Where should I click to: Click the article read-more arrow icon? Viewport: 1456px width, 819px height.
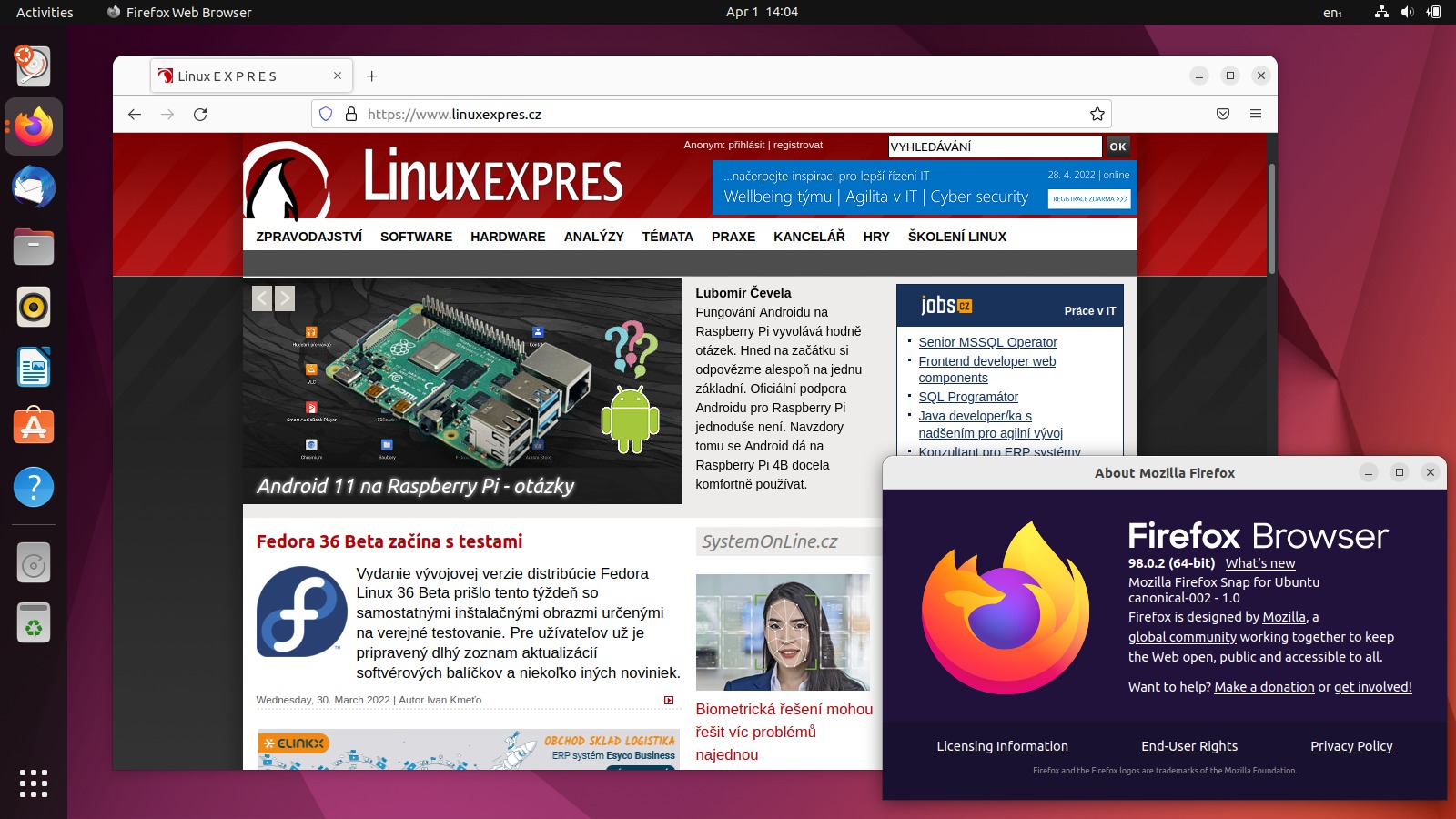point(669,700)
